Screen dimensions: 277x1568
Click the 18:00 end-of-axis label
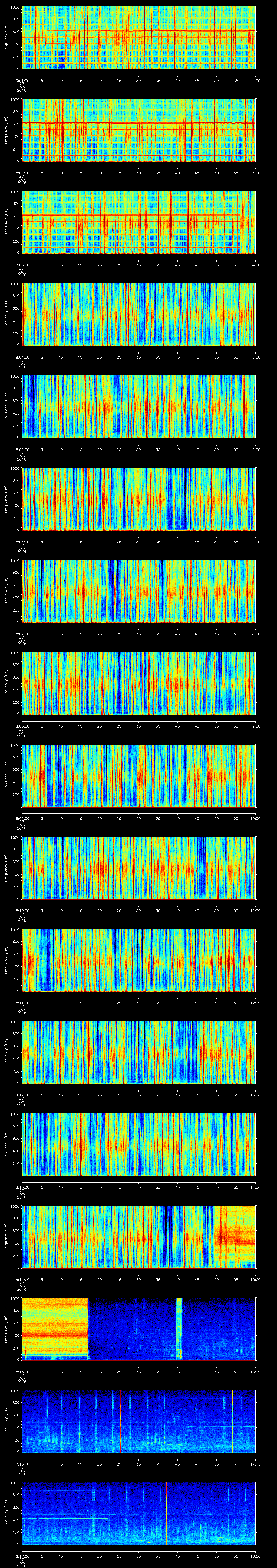[256, 1556]
